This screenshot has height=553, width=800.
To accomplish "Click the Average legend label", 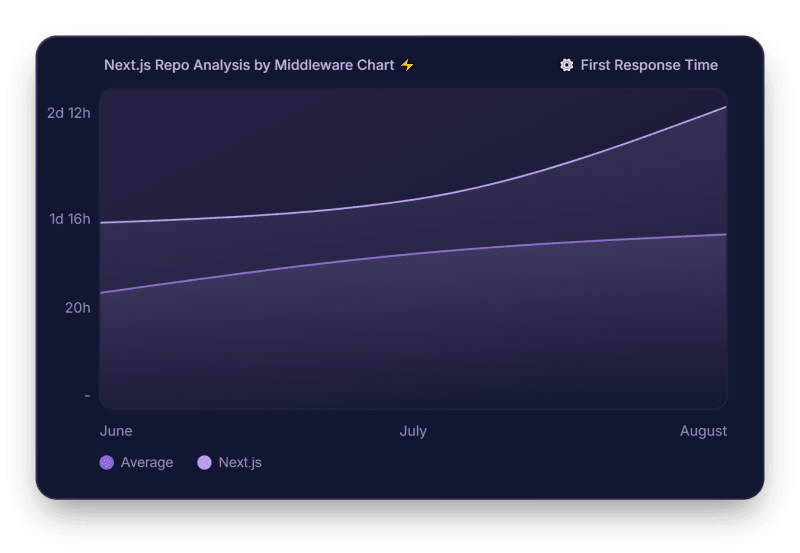I will point(147,463).
